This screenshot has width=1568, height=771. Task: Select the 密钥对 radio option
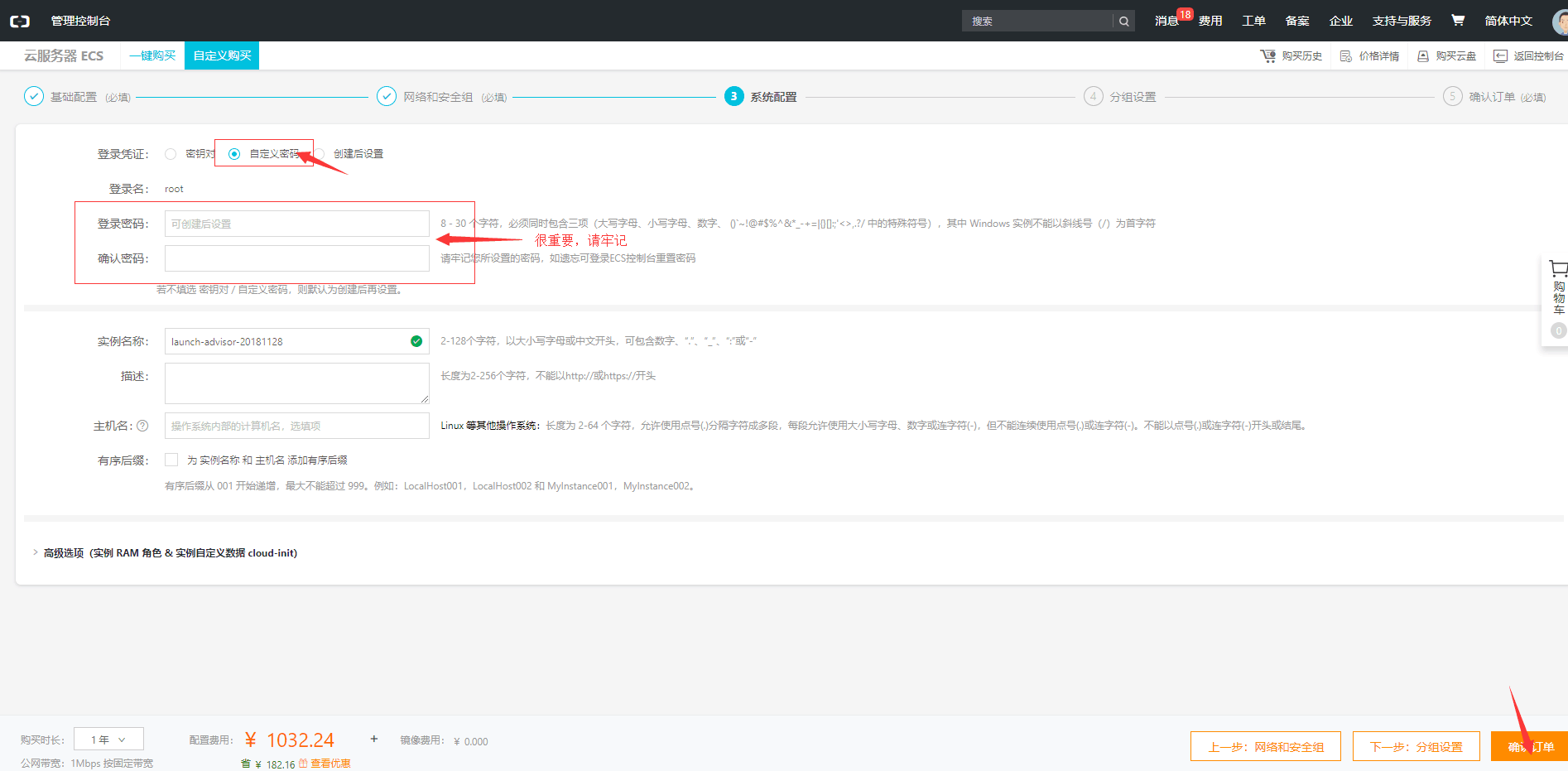click(x=171, y=154)
